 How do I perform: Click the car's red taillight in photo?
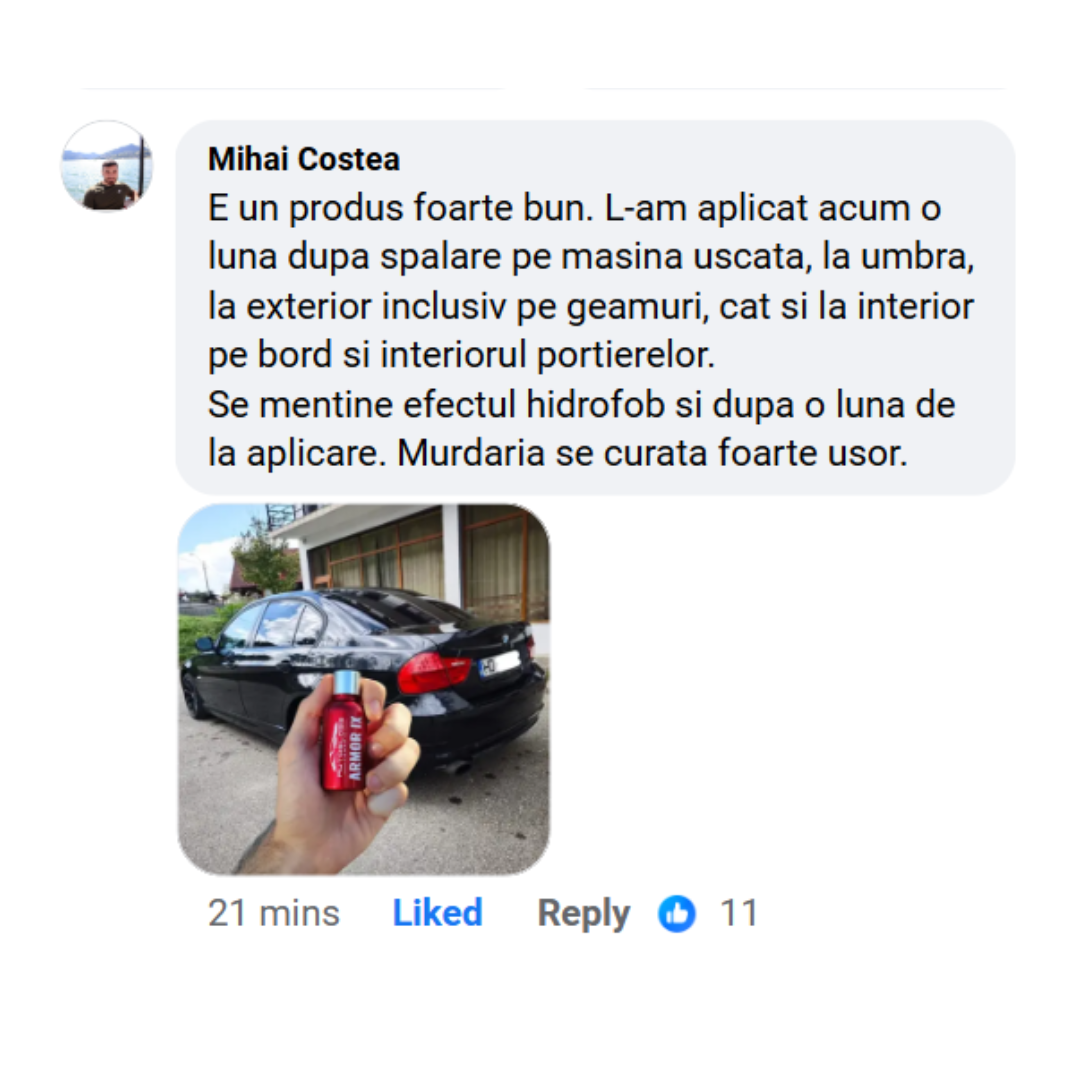coord(434,673)
